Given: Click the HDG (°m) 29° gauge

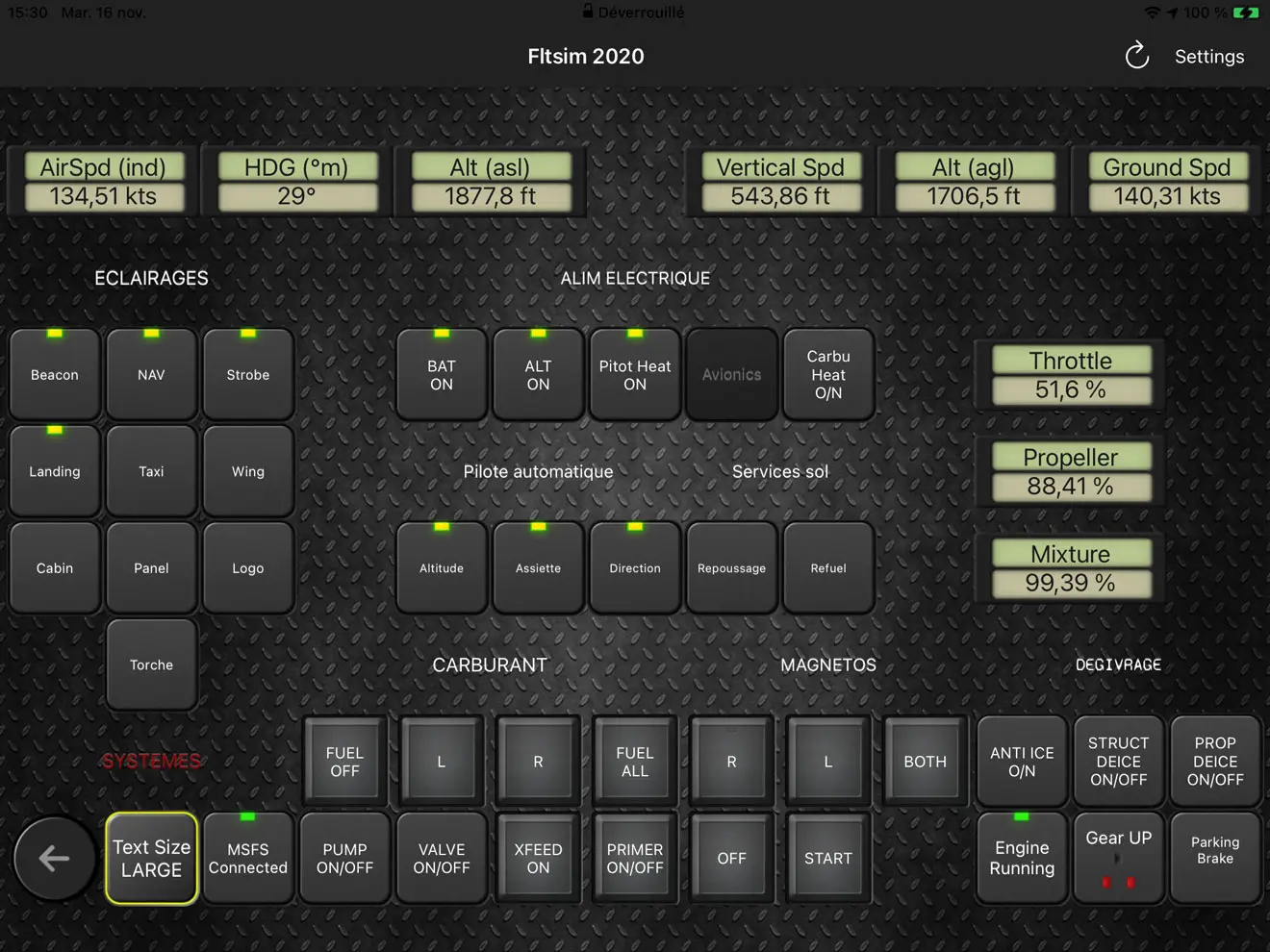Looking at the screenshot, I should (296, 182).
